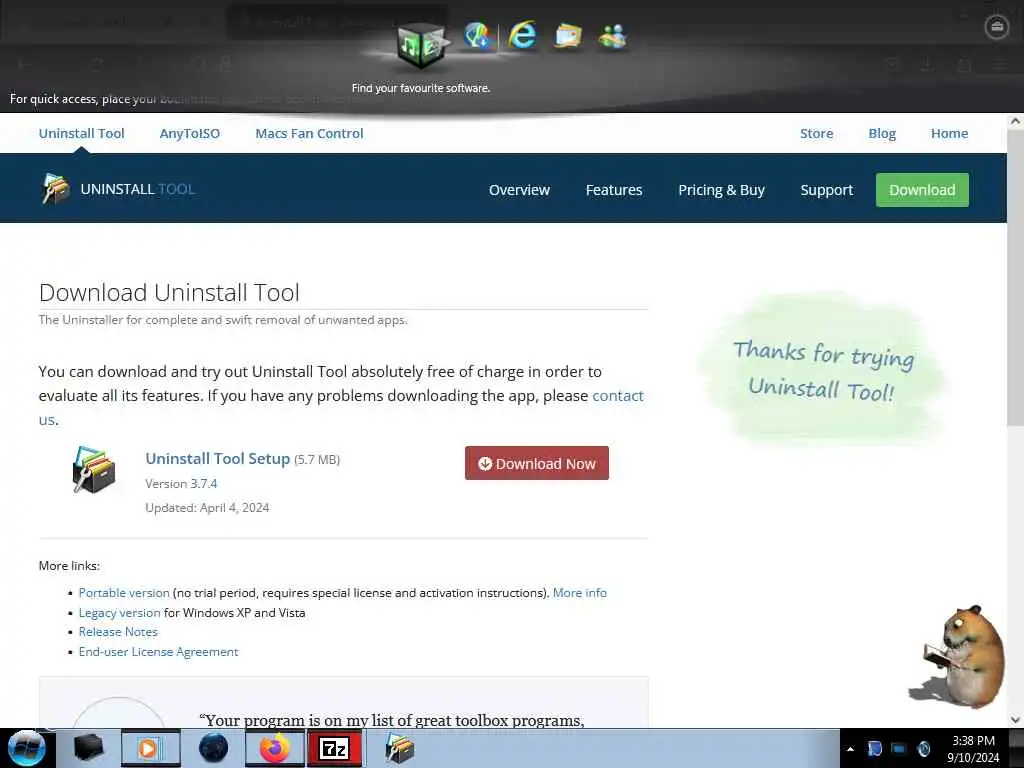
Task: Click the 'Download Uninstall Tool' heading
Action: [169, 293]
